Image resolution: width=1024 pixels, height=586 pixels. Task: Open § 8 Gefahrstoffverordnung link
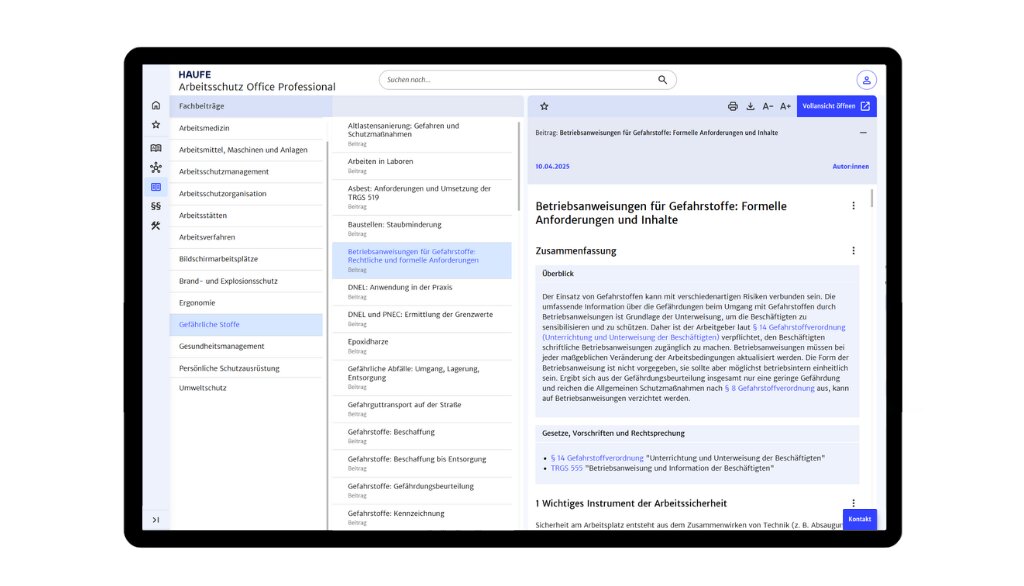pos(769,388)
